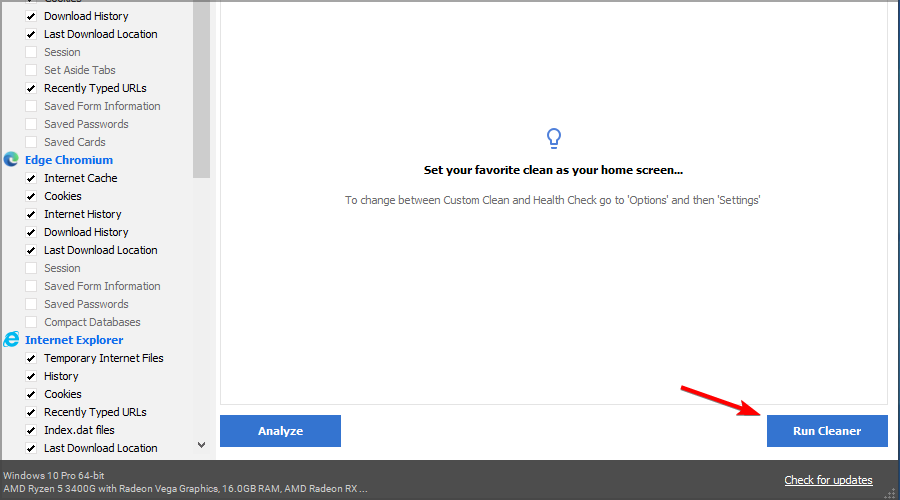Uncheck Recently Typed URLs under Internet Explorer
The height and width of the screenshot is (500, 900).
pos(31,412)
